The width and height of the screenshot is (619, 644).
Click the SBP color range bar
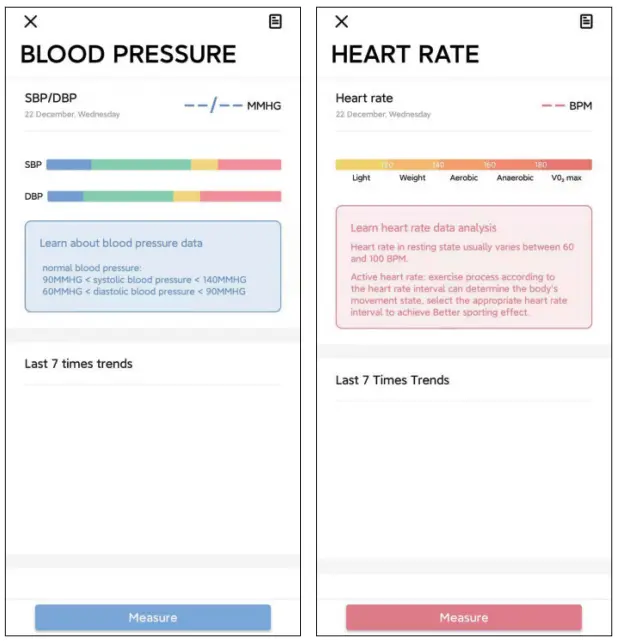[x=164, y=165]
